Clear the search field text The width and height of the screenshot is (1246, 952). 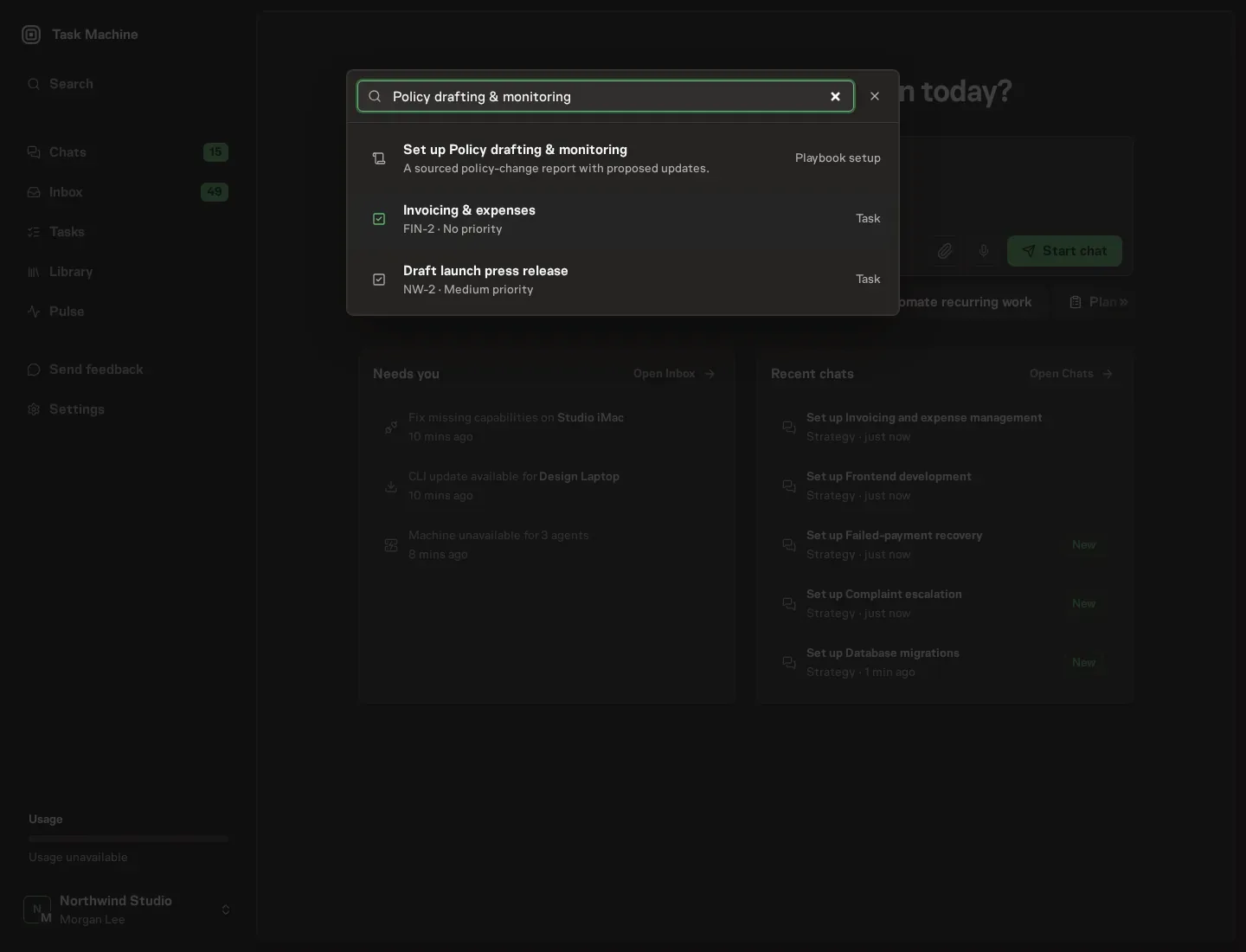[x=835, y=96]
